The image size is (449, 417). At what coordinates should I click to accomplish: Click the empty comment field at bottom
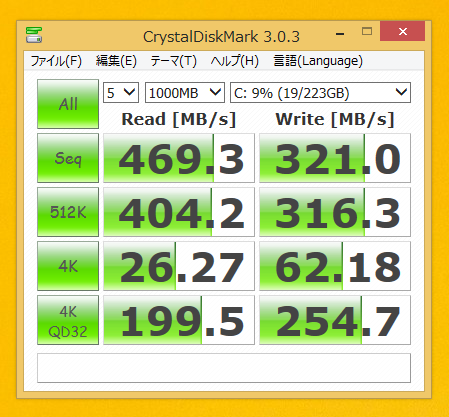[x=224, y=368]
